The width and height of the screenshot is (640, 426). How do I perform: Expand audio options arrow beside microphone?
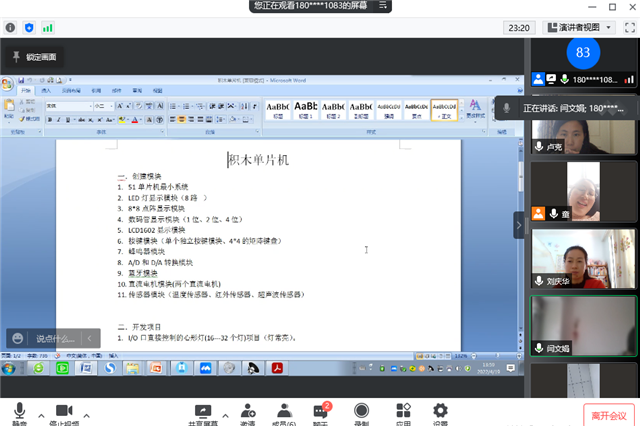point(40,413)
